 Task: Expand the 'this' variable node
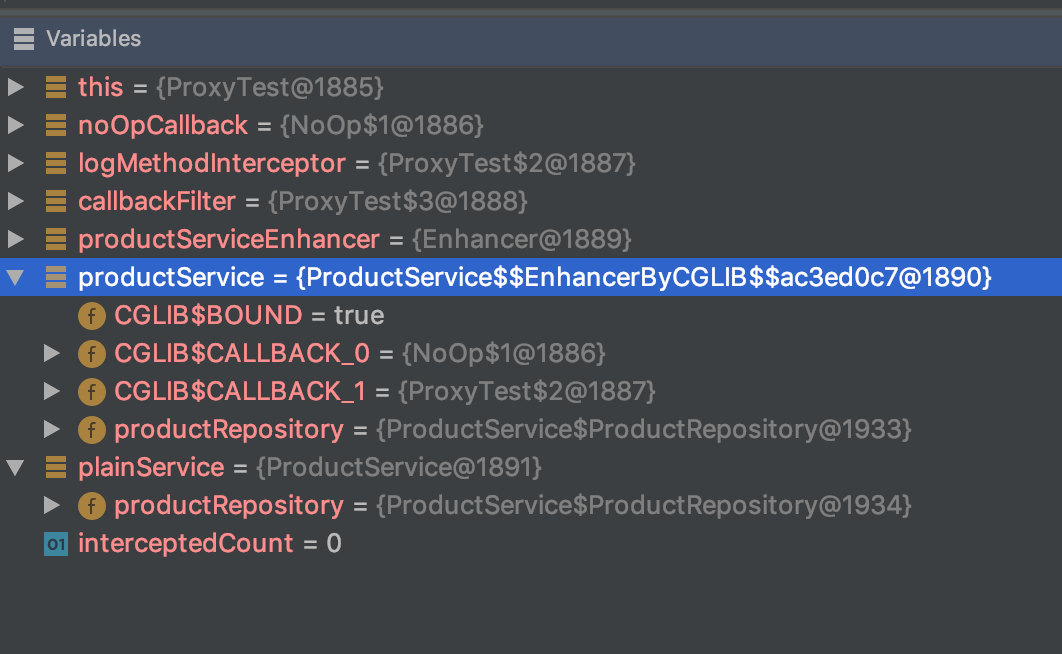pyautogui.click(x=16, y=87)
